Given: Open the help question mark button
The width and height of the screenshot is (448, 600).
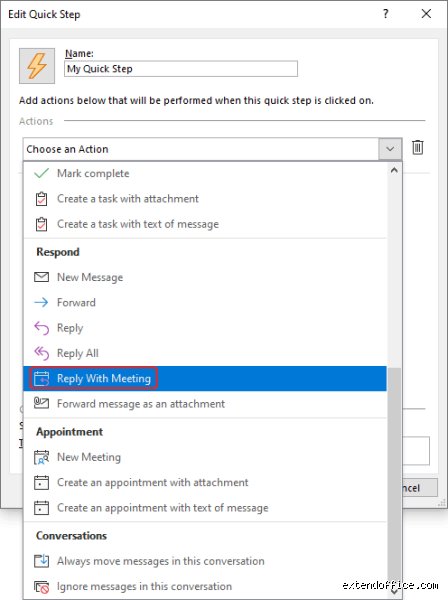Looking at the screenshot, I should tap(386, 14).
